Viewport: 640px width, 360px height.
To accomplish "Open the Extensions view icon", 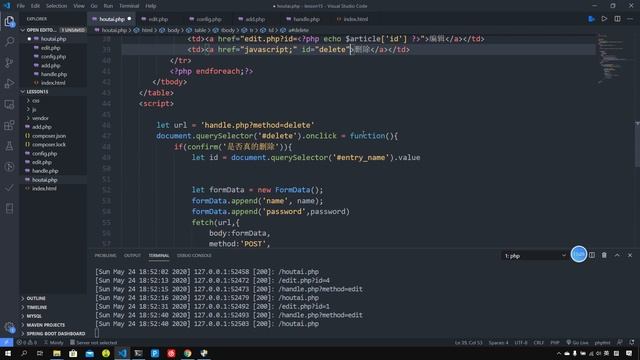I will click(9, 125).
